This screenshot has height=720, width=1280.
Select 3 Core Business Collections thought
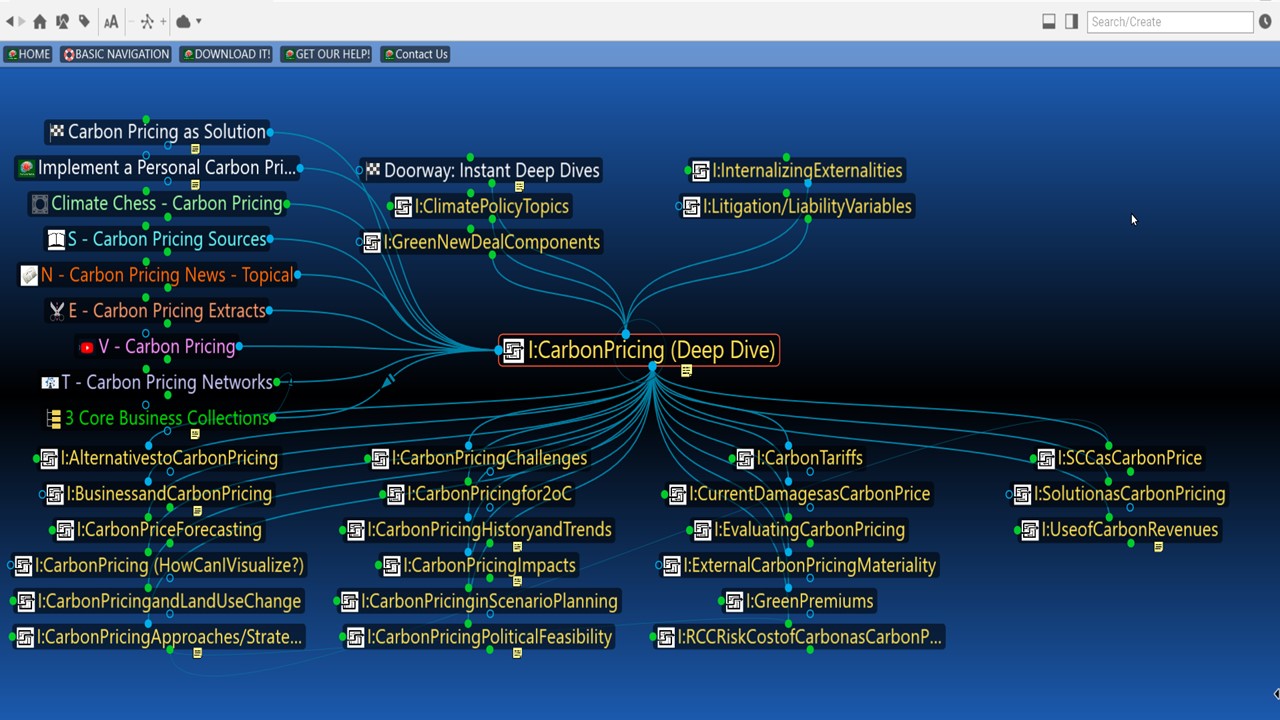tap(158, 418)
